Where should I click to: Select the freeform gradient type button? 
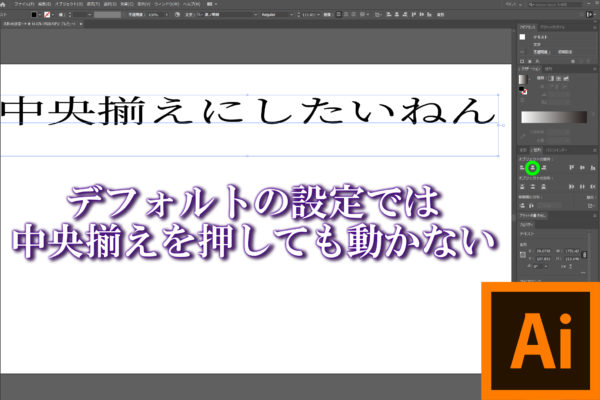(x=566, y=78)
